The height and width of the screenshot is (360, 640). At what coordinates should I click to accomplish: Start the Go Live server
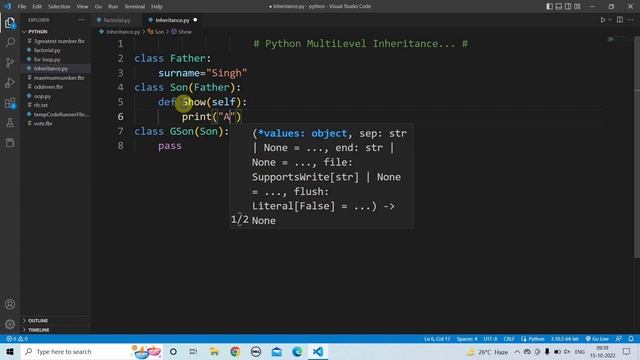[597, 339]
